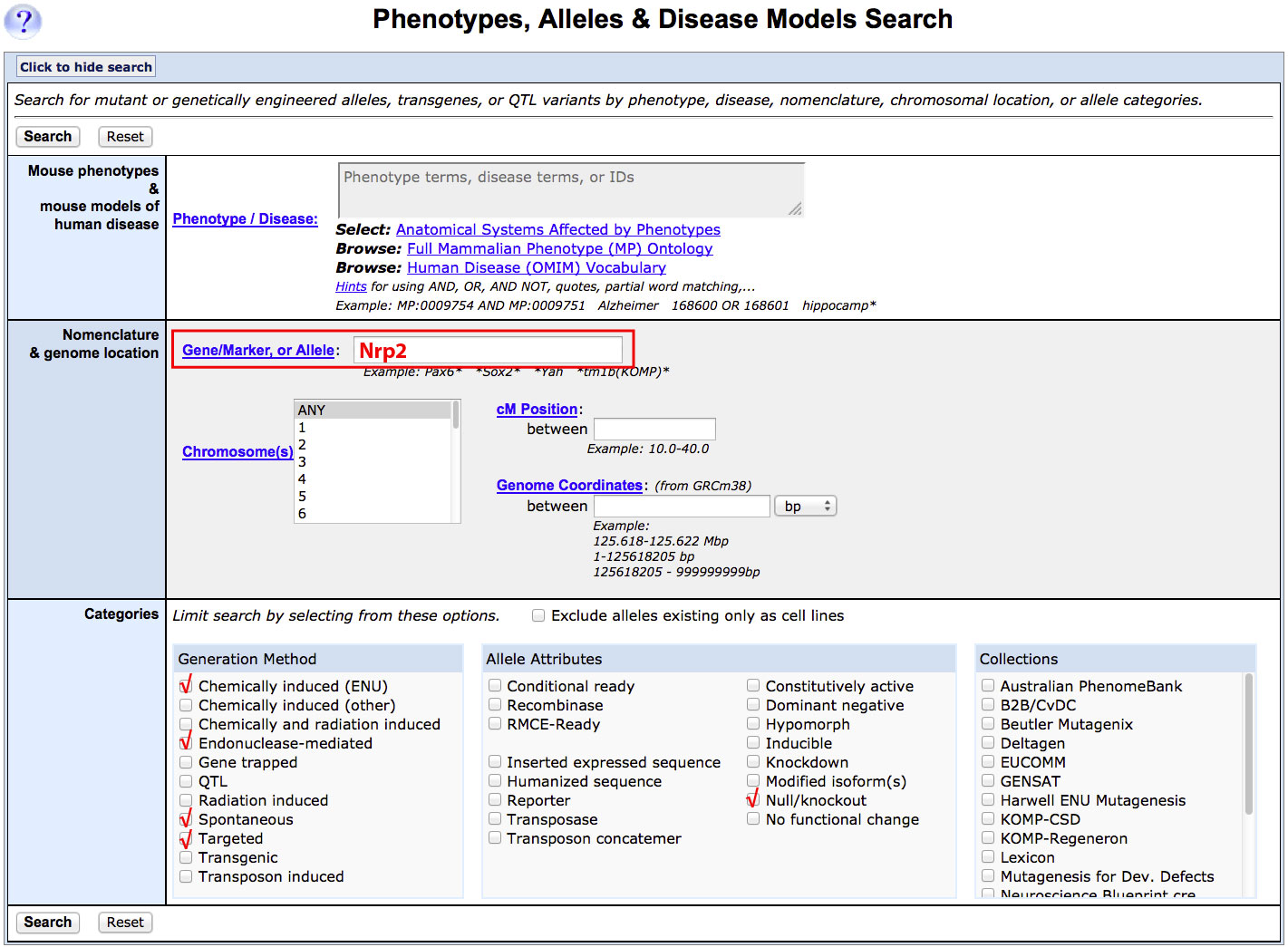Check Radiation induced option
The width and height of the screenshot is (1288, 947).
pos(186,800)
